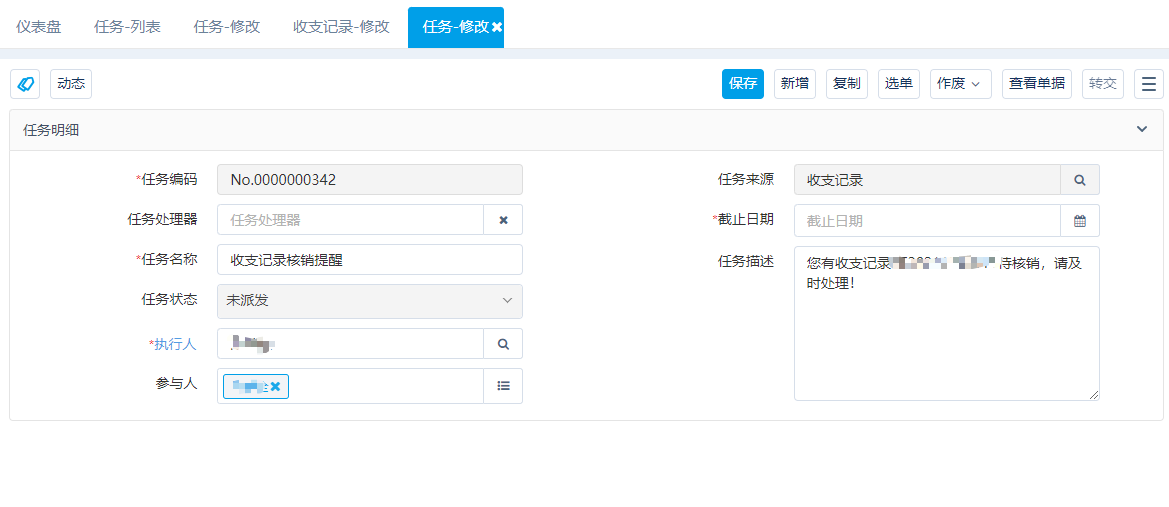
Task: Click the 任务描述 text area
Action: point(947,324)
